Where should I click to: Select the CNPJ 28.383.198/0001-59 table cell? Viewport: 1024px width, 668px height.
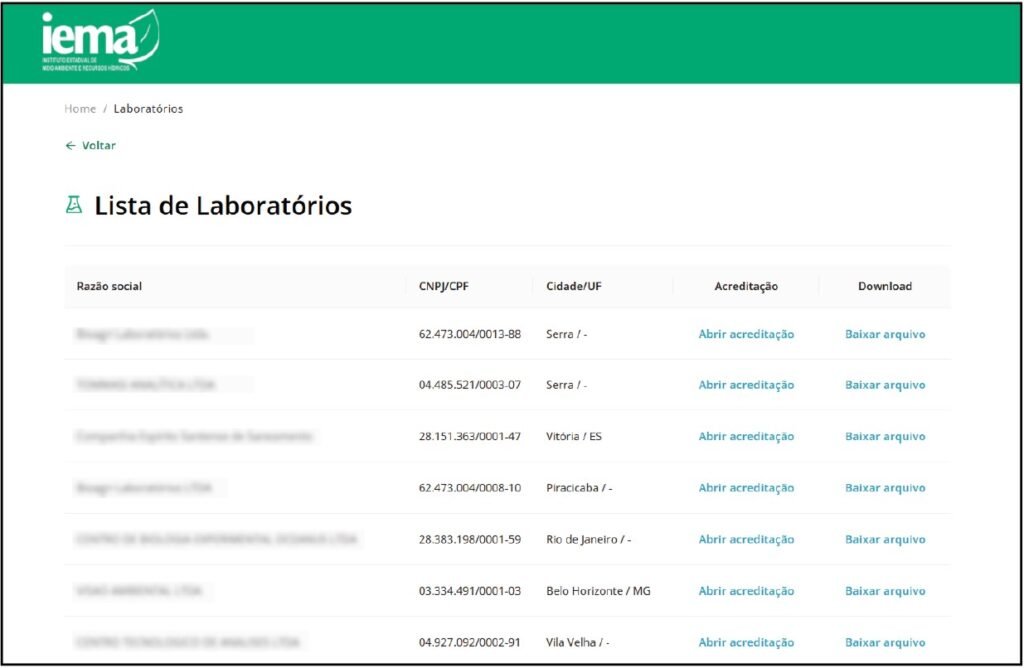[x=470, y=540]
